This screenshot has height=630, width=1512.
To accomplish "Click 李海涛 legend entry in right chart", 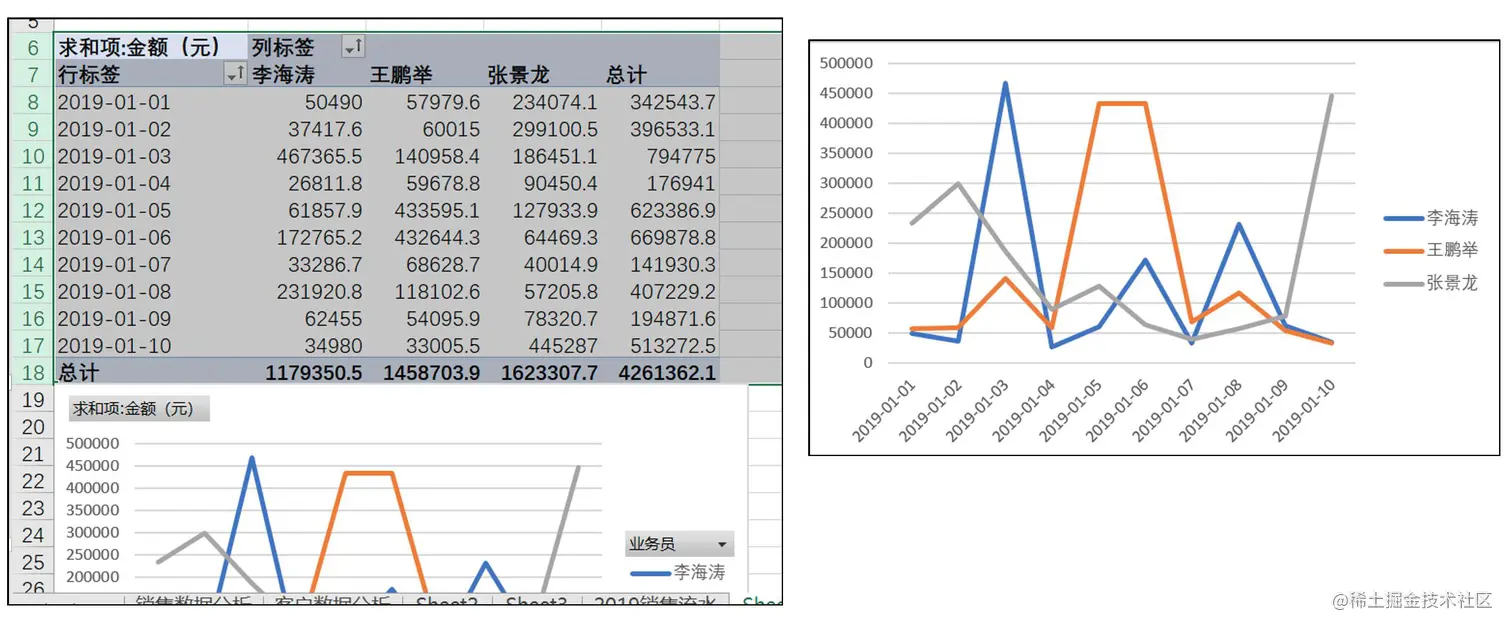I will (1430, 217).
